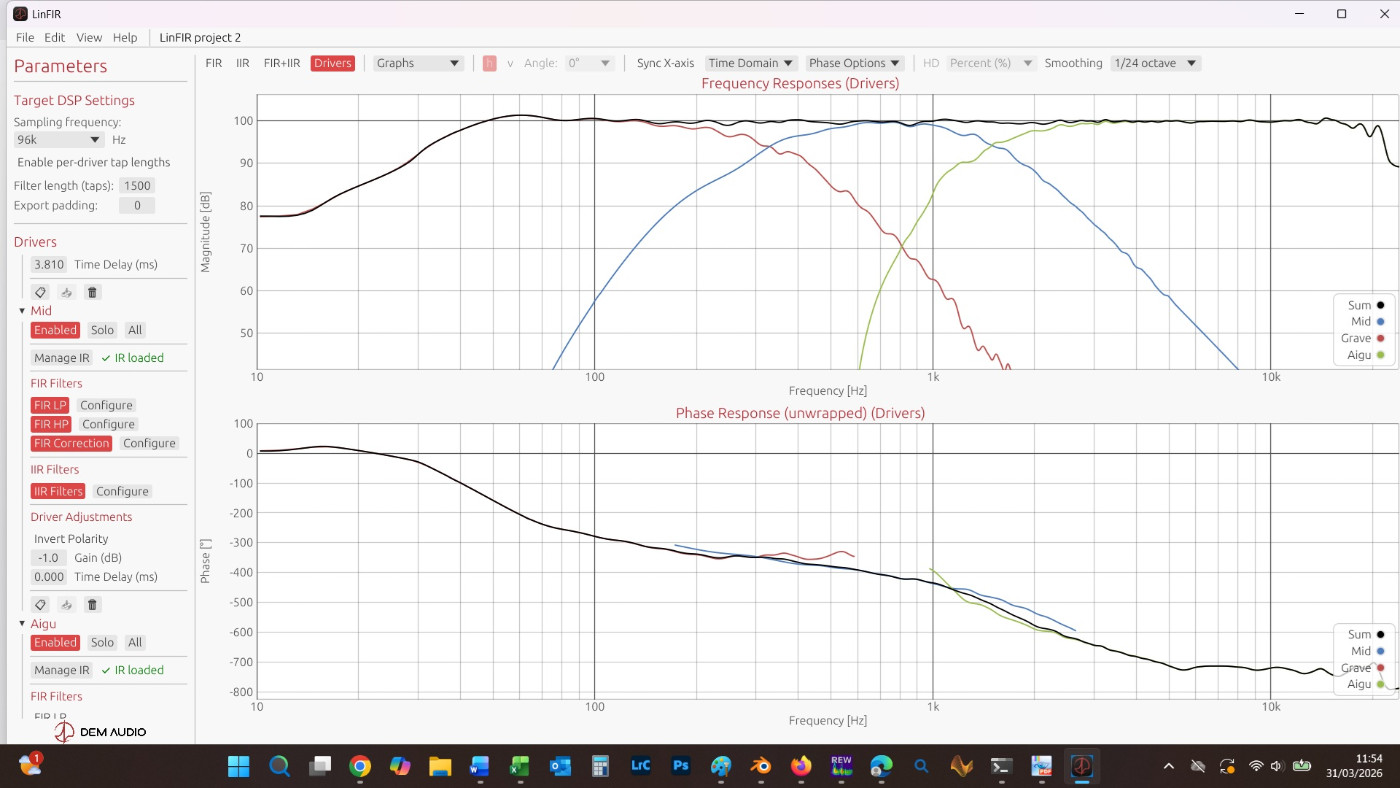Viewport: 1400px width, 788px height.
Task: Click the duplicate icon above Mid heading
Action: click(x=66, y=292)
